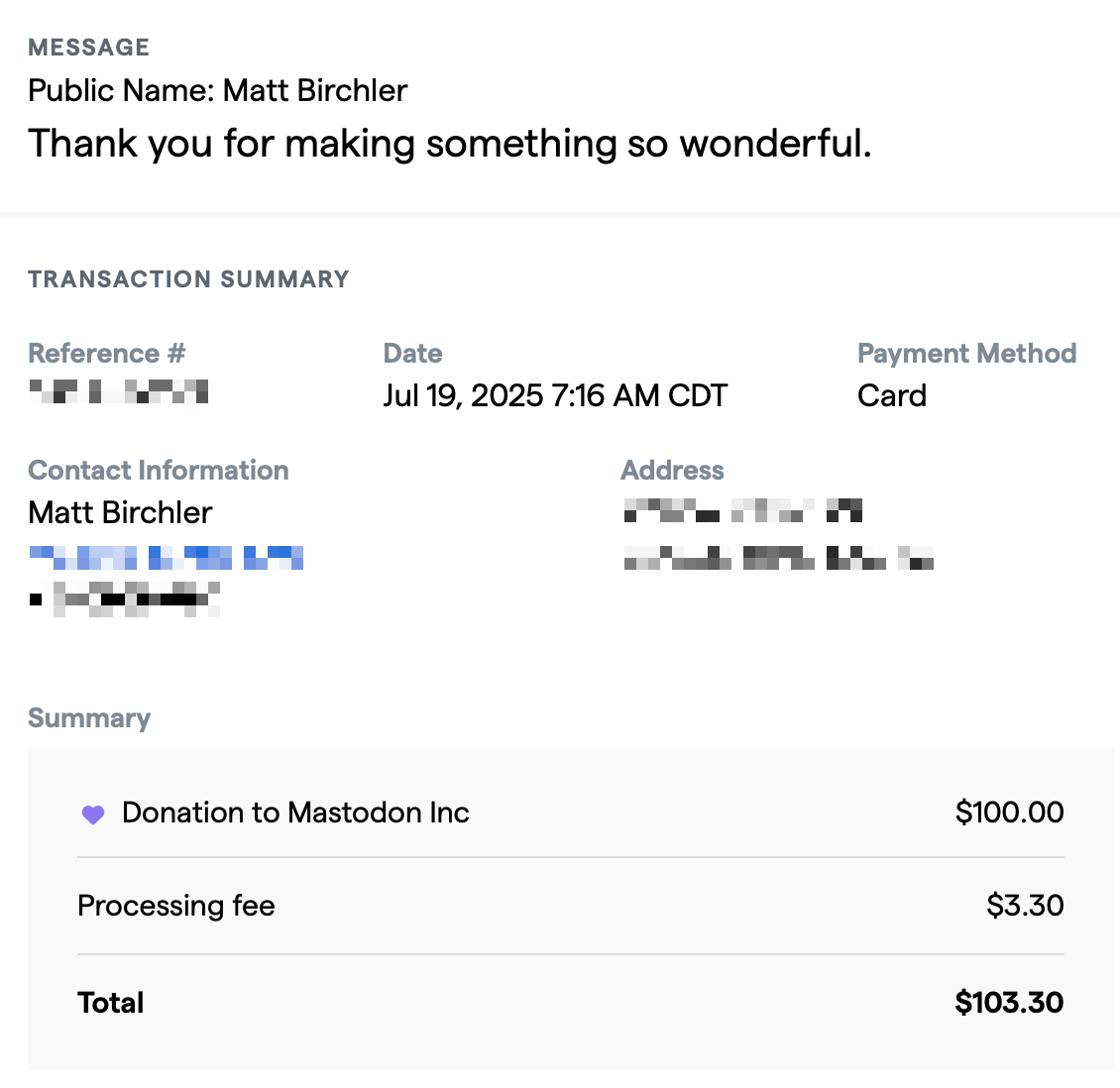This screenshot has width=1120, height=1088.
Task: Click the blurred blue email link
Action: click(x=166, y=558)
